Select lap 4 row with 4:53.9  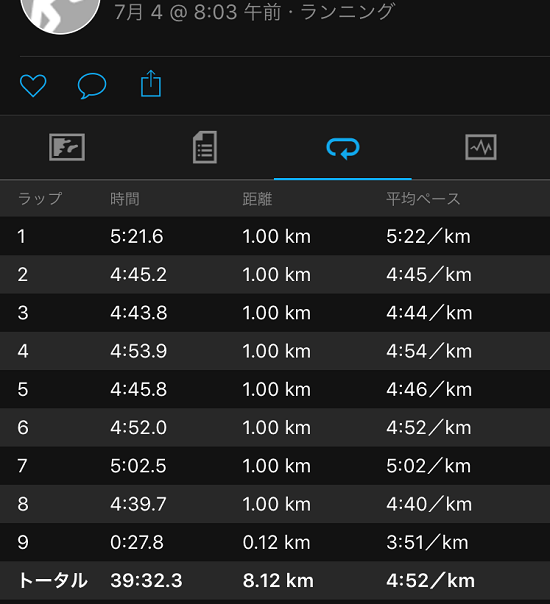pyautogui.click(x=275, y=351)
